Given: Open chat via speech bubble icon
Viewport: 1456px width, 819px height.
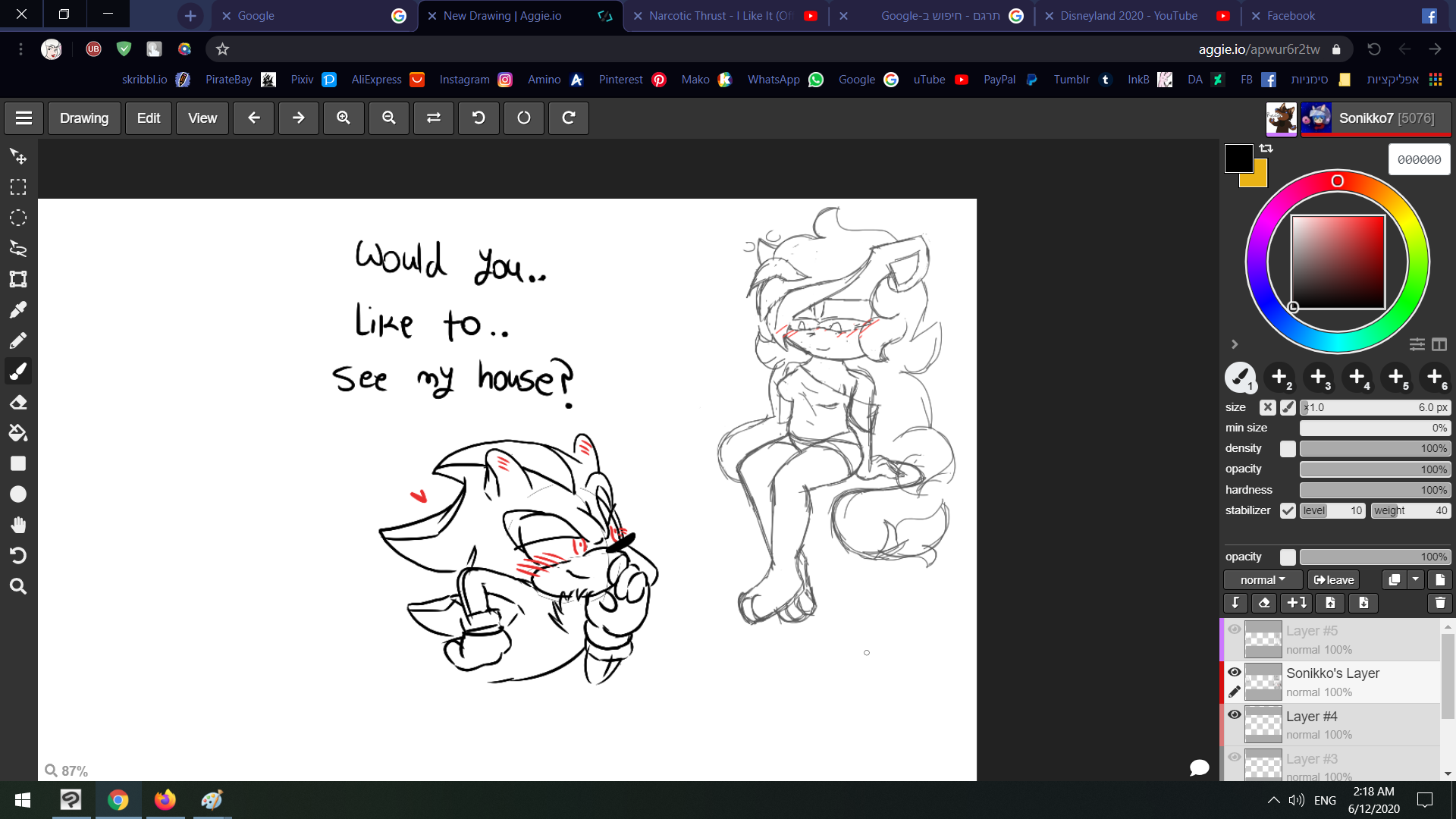Looking at the screenshot, I should click(x=1199, y=767).
